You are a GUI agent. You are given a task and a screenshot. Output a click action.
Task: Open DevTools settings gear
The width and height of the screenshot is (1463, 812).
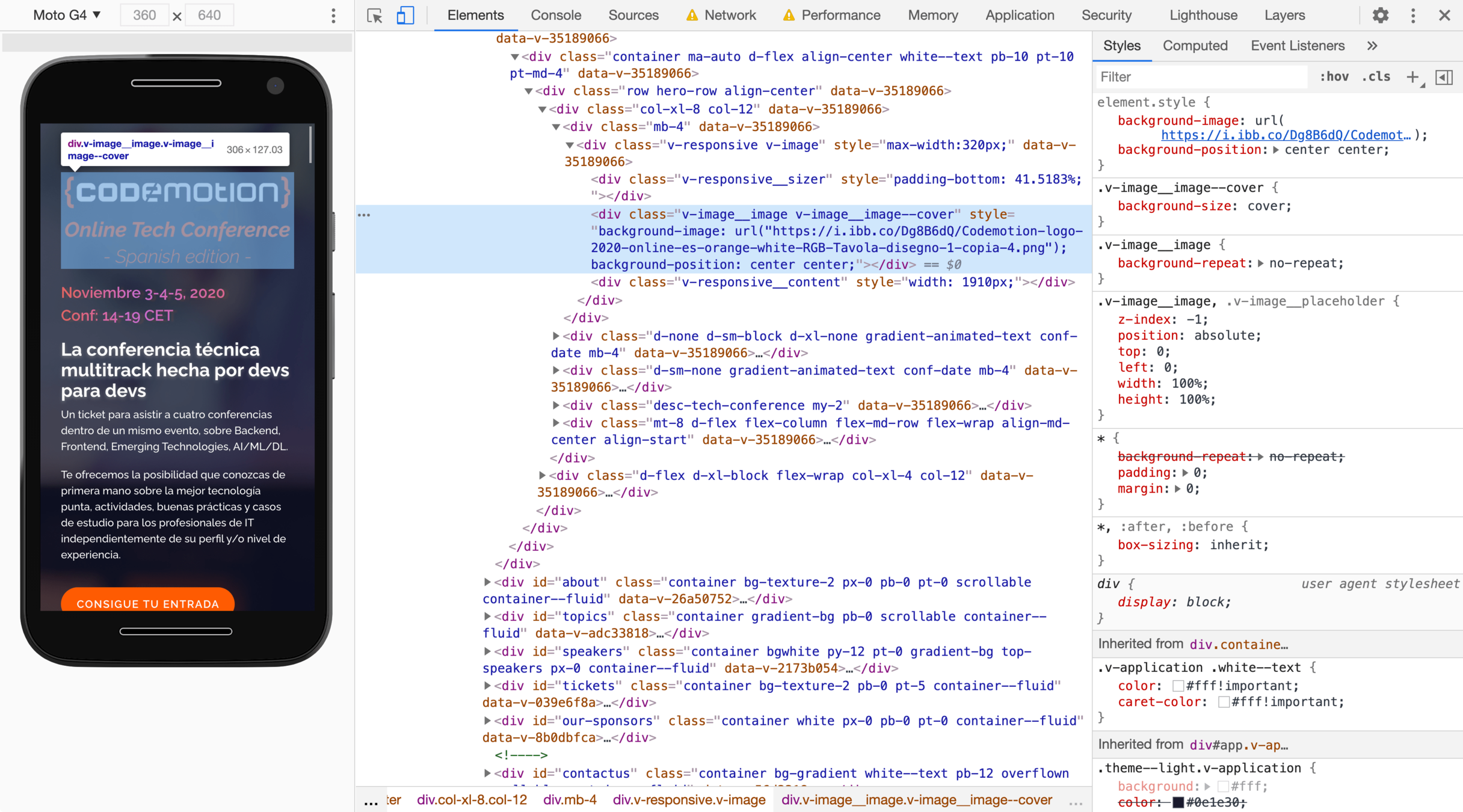pyautogui.click(x=1380, y=16)
